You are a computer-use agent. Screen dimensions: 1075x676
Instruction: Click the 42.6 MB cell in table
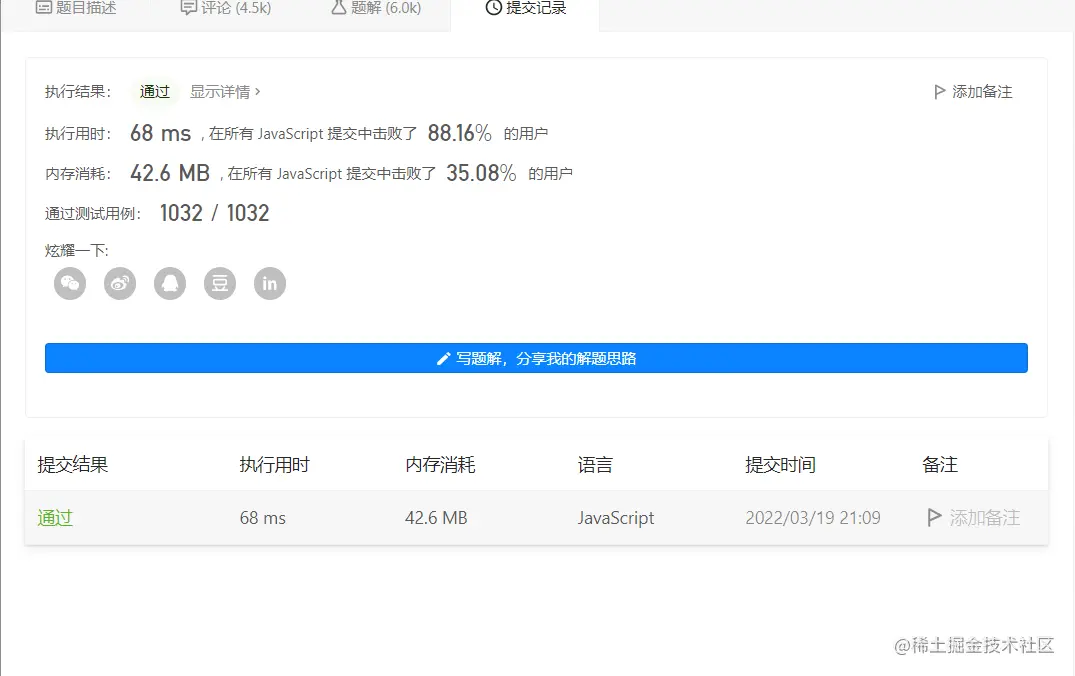pyautogui.click(x=436, y=518)
